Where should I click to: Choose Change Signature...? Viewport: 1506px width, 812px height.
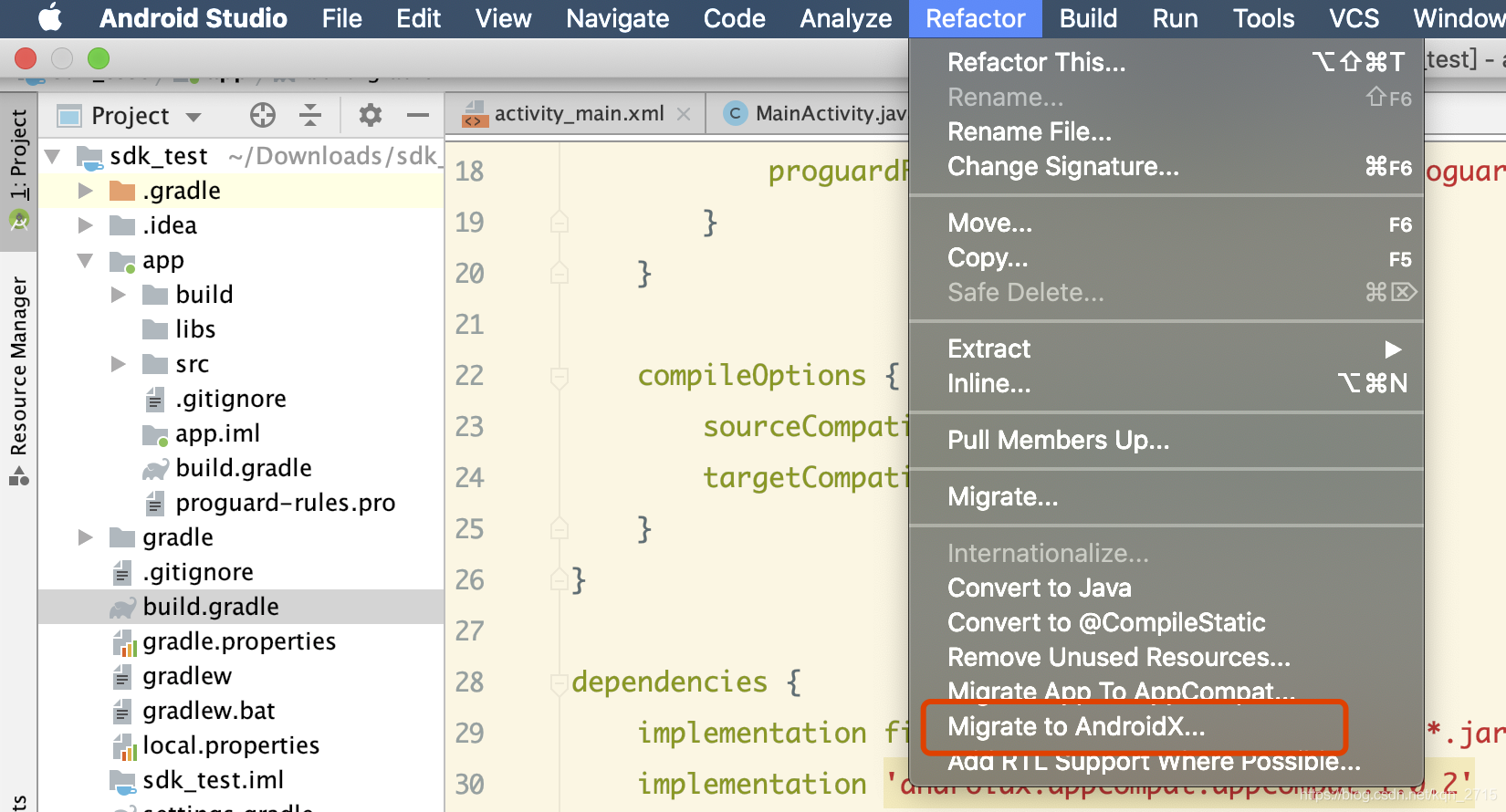1166,167
